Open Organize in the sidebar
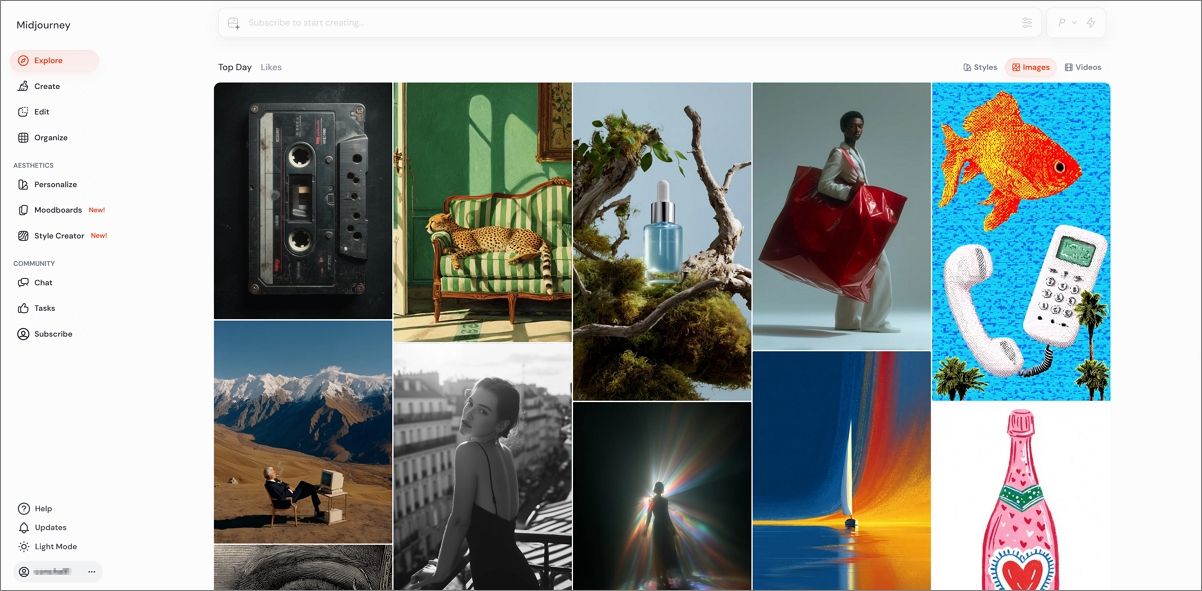 coord(50,138)
